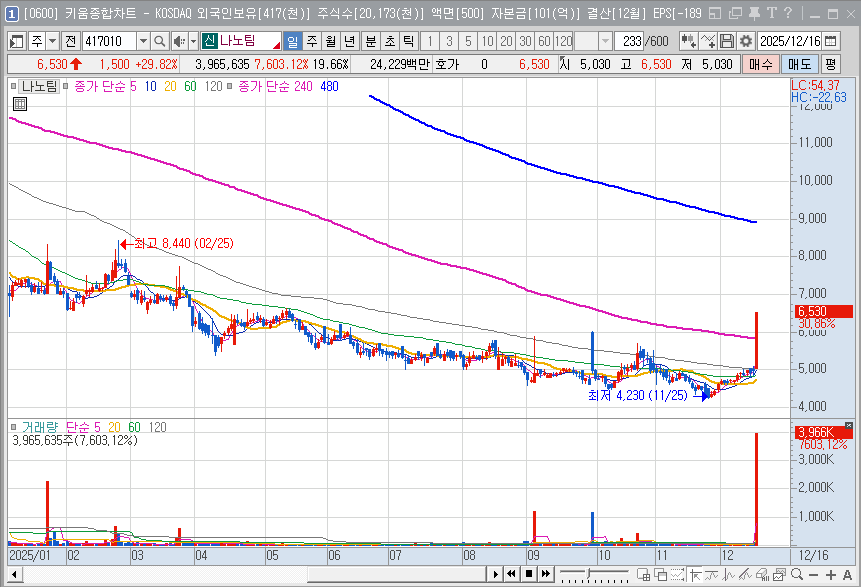Click the scrollbar left arrow
Image resolution: width=861 pixels, height=587 pixels.
tap(14, 575)
